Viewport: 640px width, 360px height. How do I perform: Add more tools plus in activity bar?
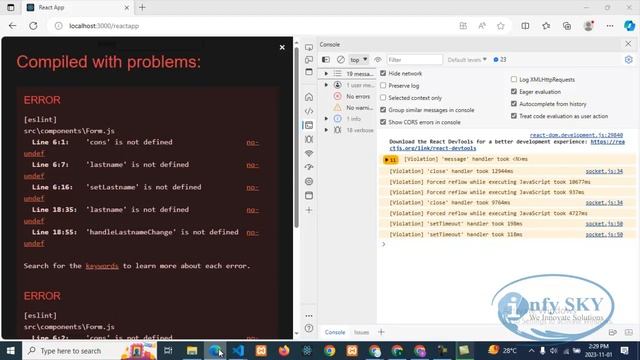pyautogui.click(x=309, y=210)
